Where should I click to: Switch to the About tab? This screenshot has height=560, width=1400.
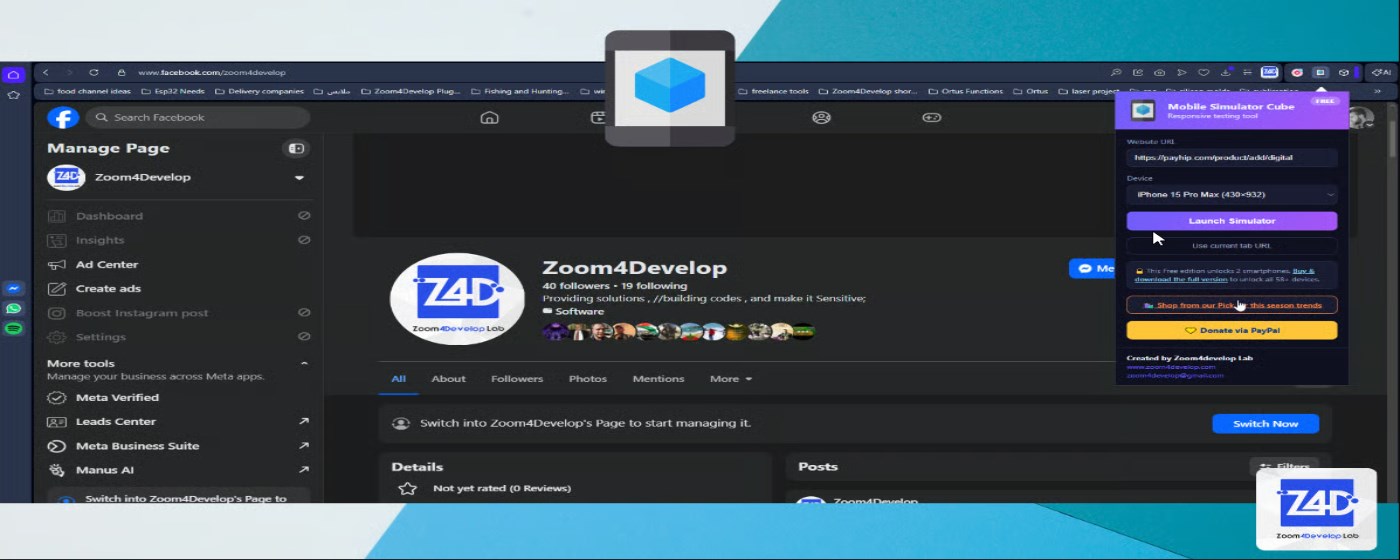(x=448, y=379)
